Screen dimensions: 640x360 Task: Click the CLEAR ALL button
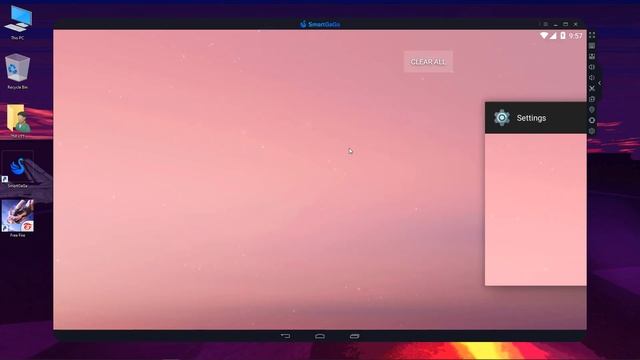coord(428,62)
